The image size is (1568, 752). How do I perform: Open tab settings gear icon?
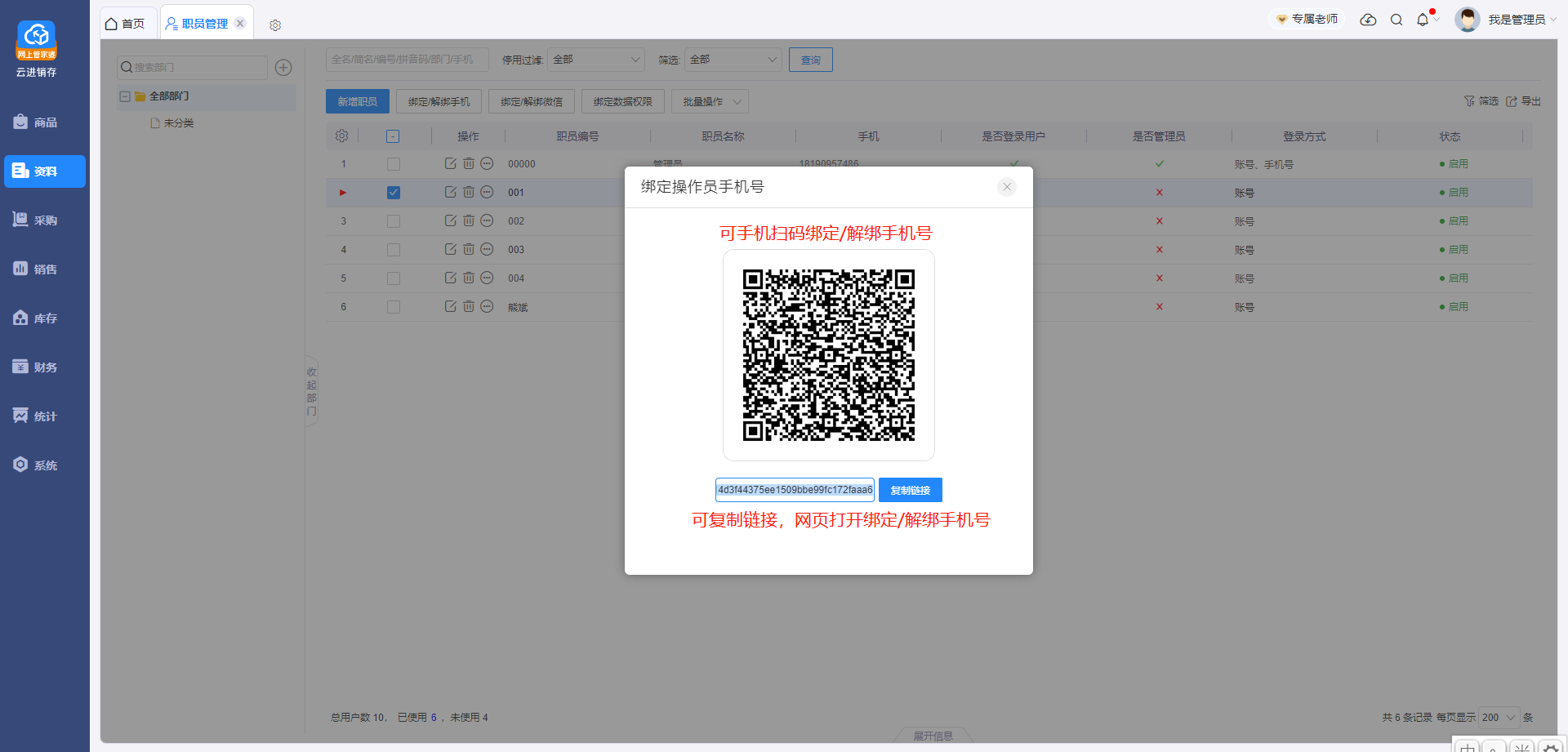click(275, 25)
